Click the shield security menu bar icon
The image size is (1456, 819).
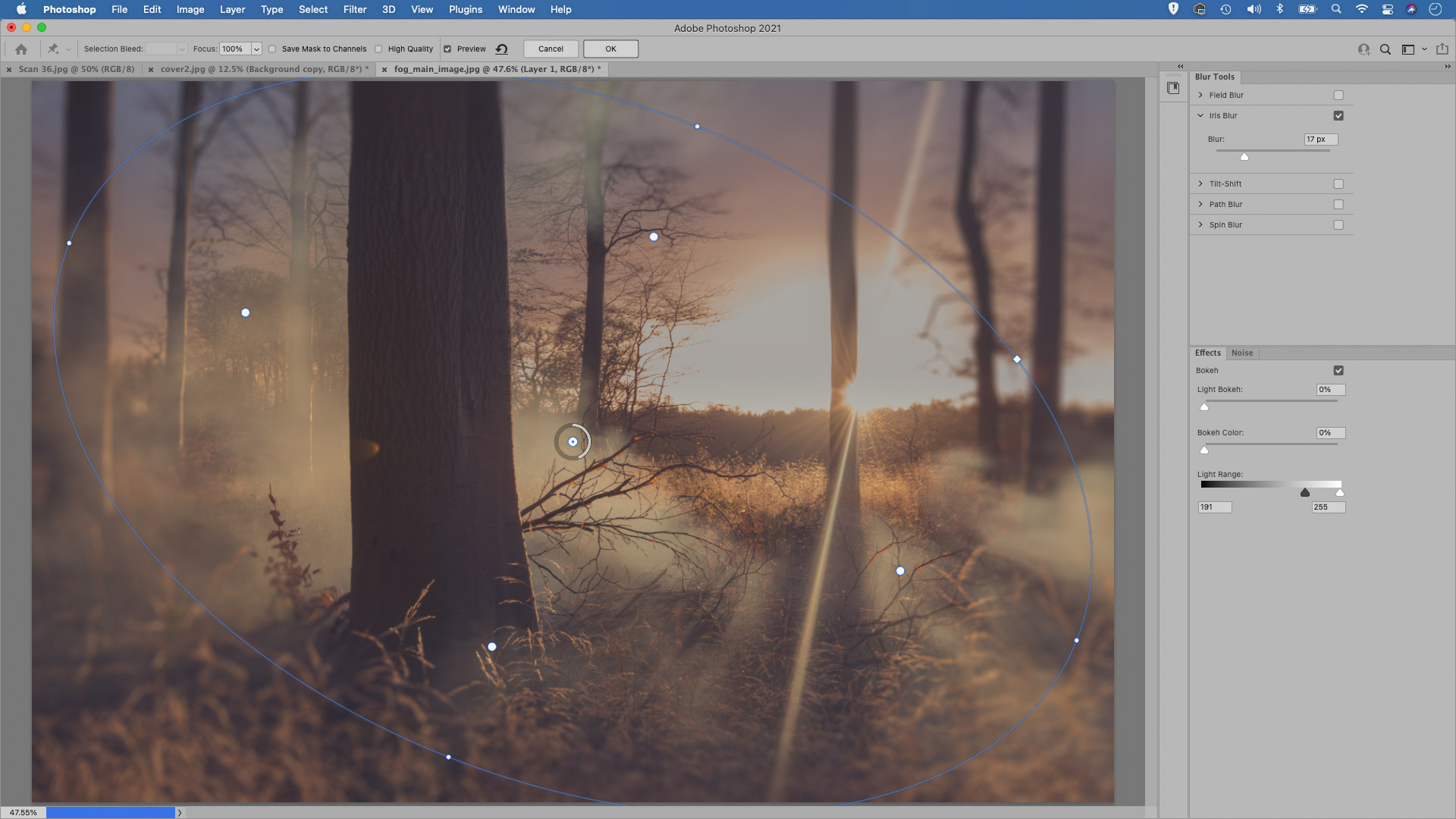1173,9
